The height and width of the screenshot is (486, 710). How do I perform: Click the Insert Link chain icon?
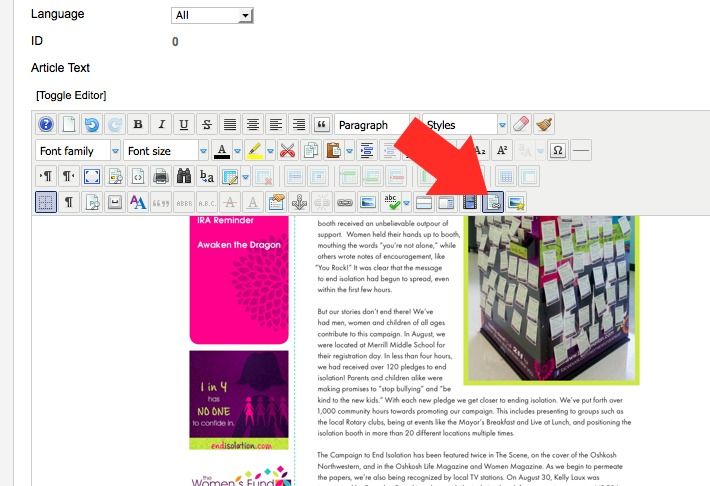click(345, 202)
